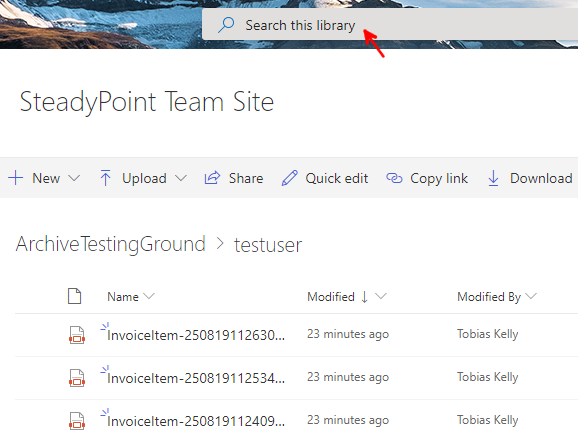Image resolution: width=578 pixels, height=441 pixels.
Task: Open the Modified column sort options
Action: coord(381,296)
